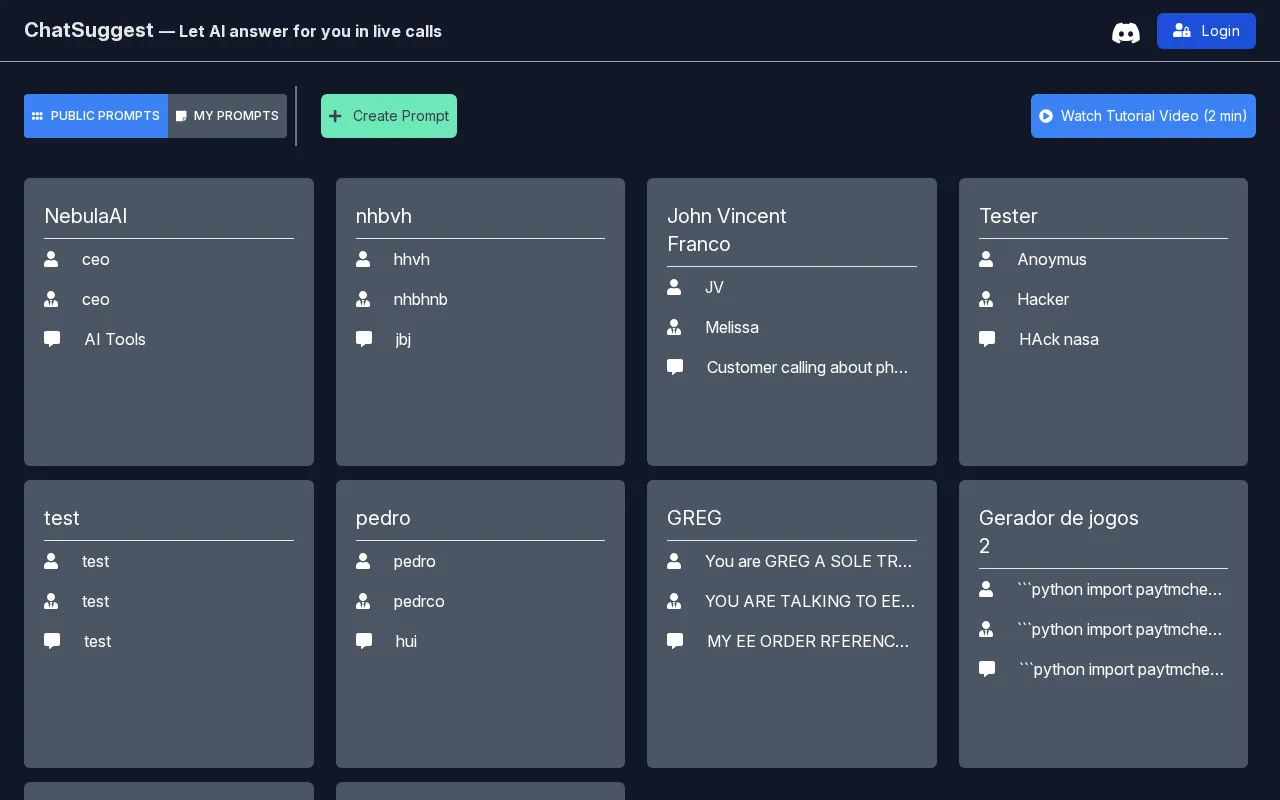Click the chat icon beside Customer calling about

click(675, 367)
